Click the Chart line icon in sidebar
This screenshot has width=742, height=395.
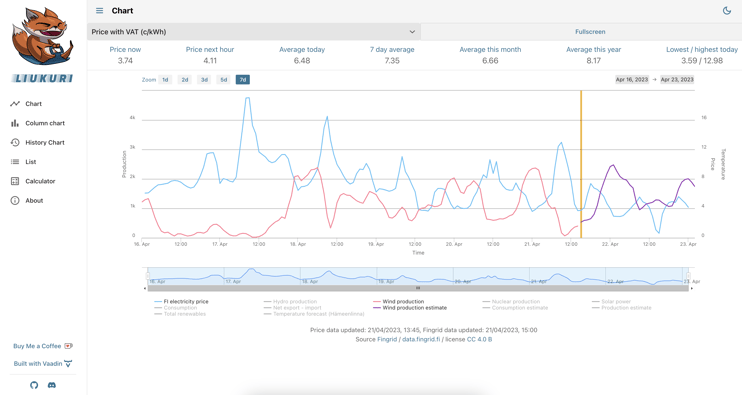coord(15,104)
